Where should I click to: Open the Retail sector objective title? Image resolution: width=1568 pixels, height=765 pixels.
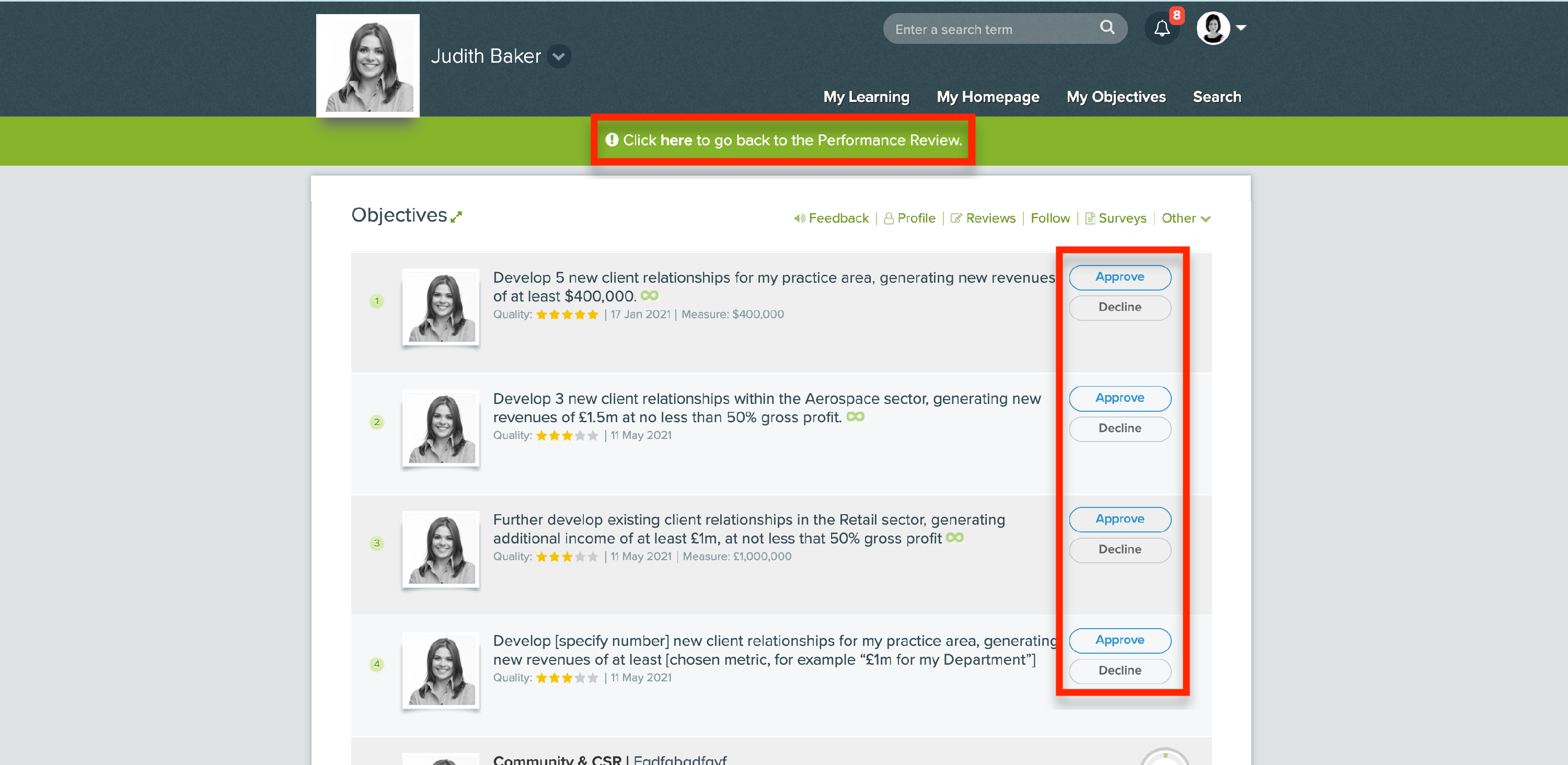click(x=748, y=529)
